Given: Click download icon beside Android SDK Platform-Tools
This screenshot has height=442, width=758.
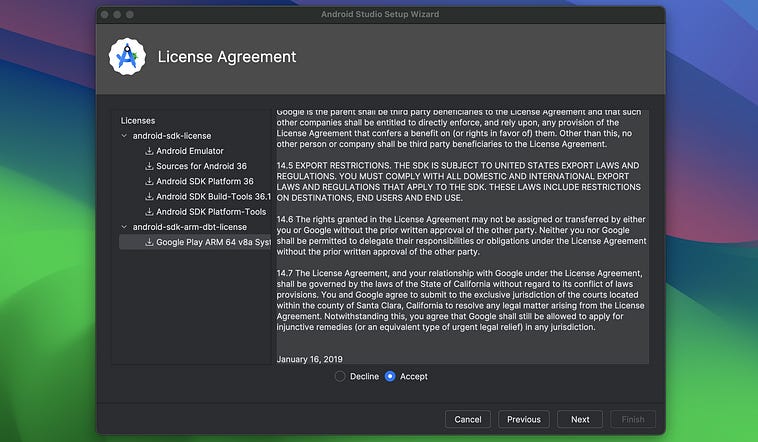Looking at the screenshot, I should tap(149, 212).
